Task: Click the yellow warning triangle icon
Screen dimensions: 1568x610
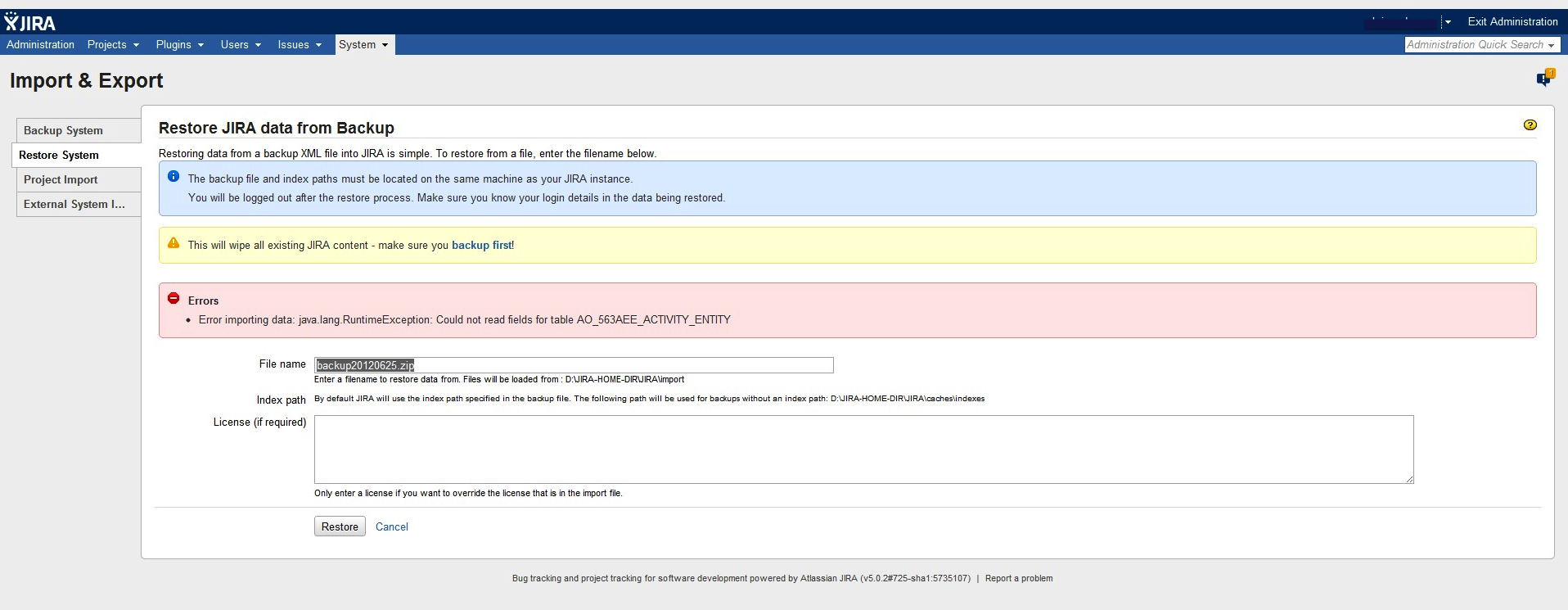Action: [173, 243]
